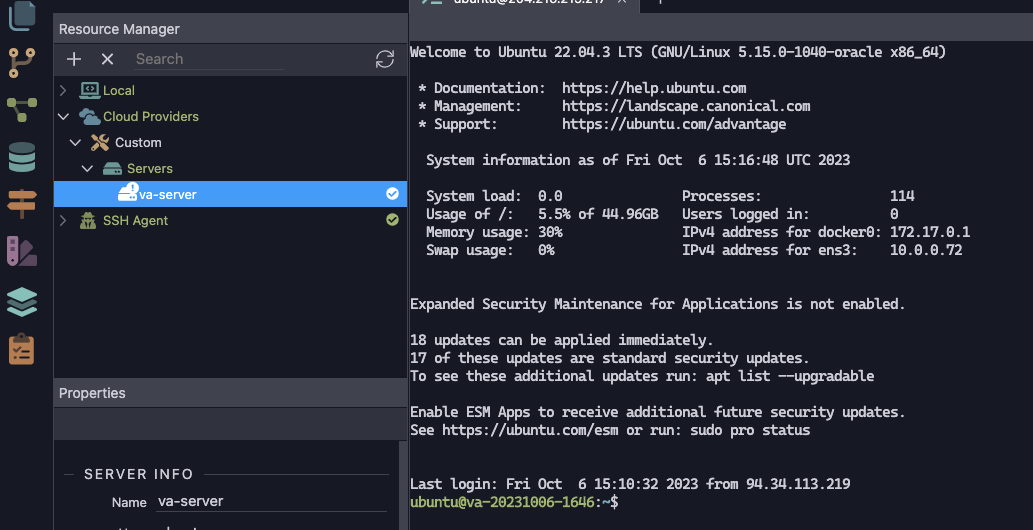1033x530 pixels.
Task: Select the Cloud Providers label
Action: click(x=151, y=117)
